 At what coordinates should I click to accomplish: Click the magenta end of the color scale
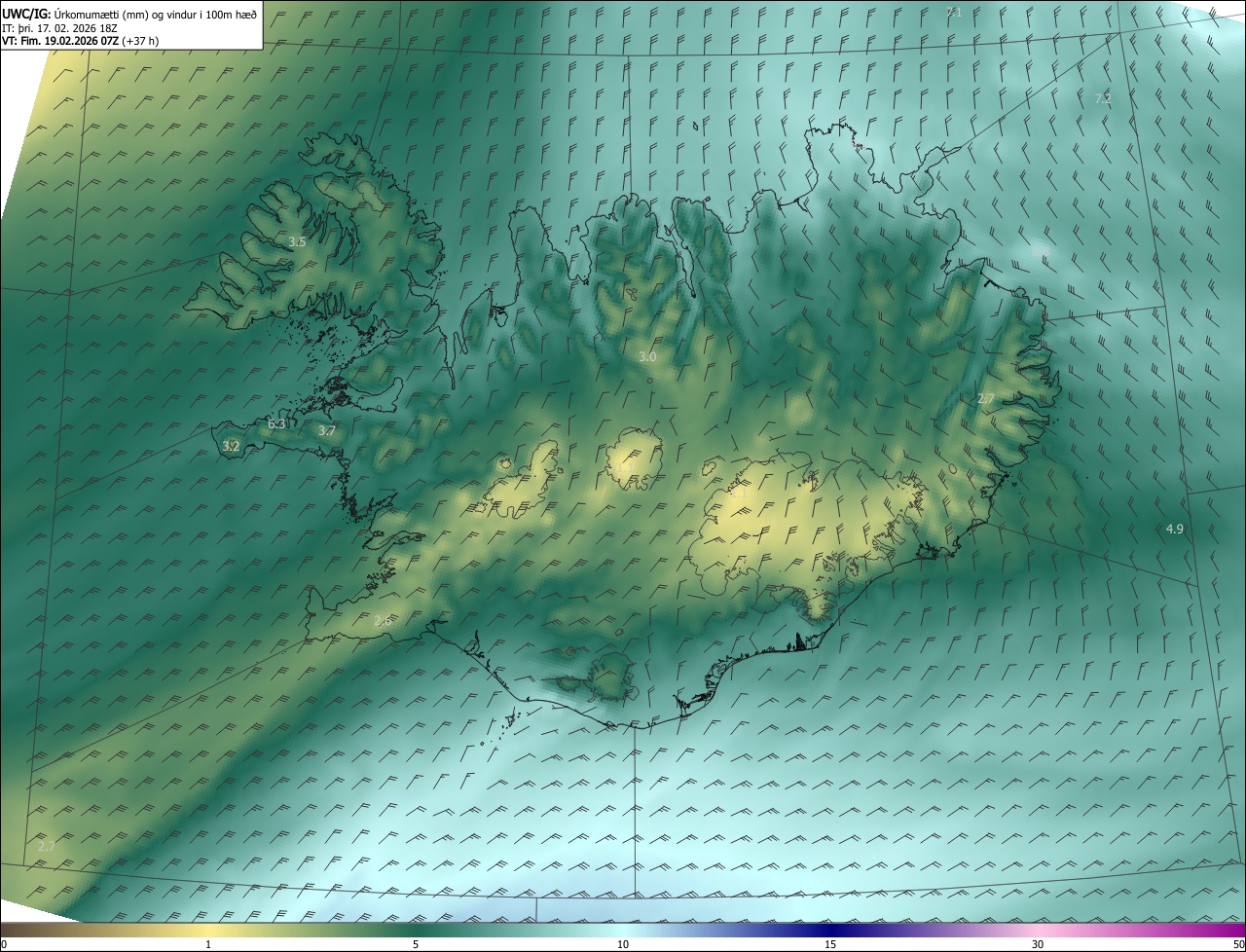click(x=1227, y=930)
